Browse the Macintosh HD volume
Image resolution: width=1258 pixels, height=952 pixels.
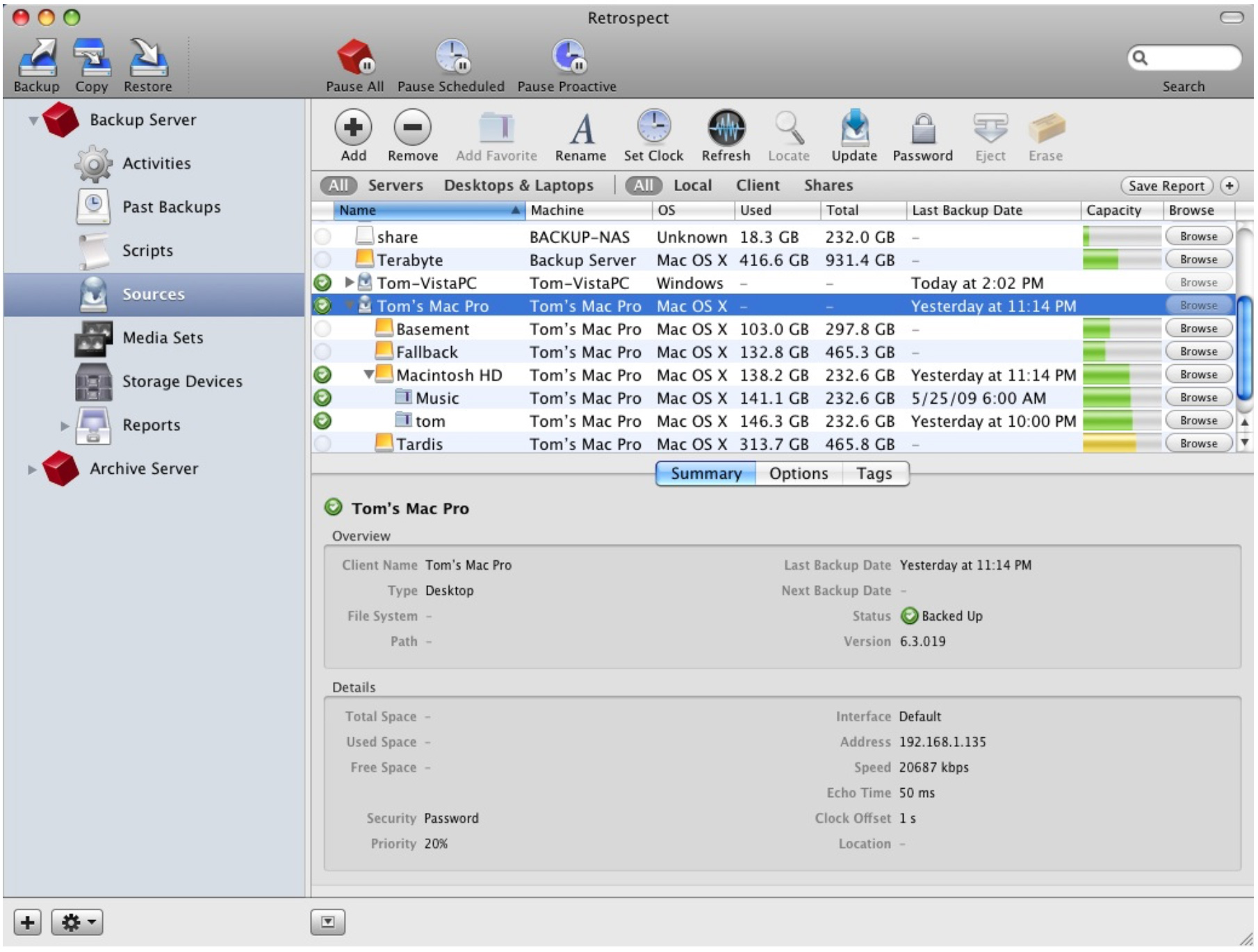[x=1198, y=375]
